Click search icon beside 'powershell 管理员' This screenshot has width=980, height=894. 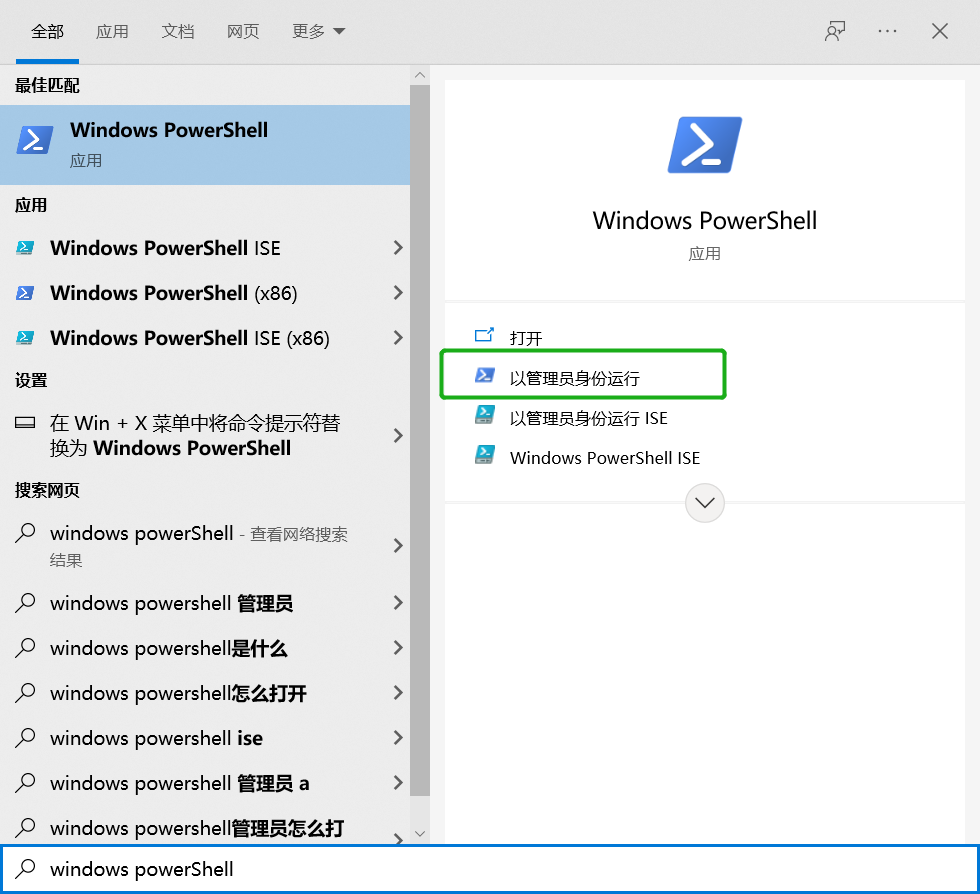pyautogui.click(x=25, y=603)
